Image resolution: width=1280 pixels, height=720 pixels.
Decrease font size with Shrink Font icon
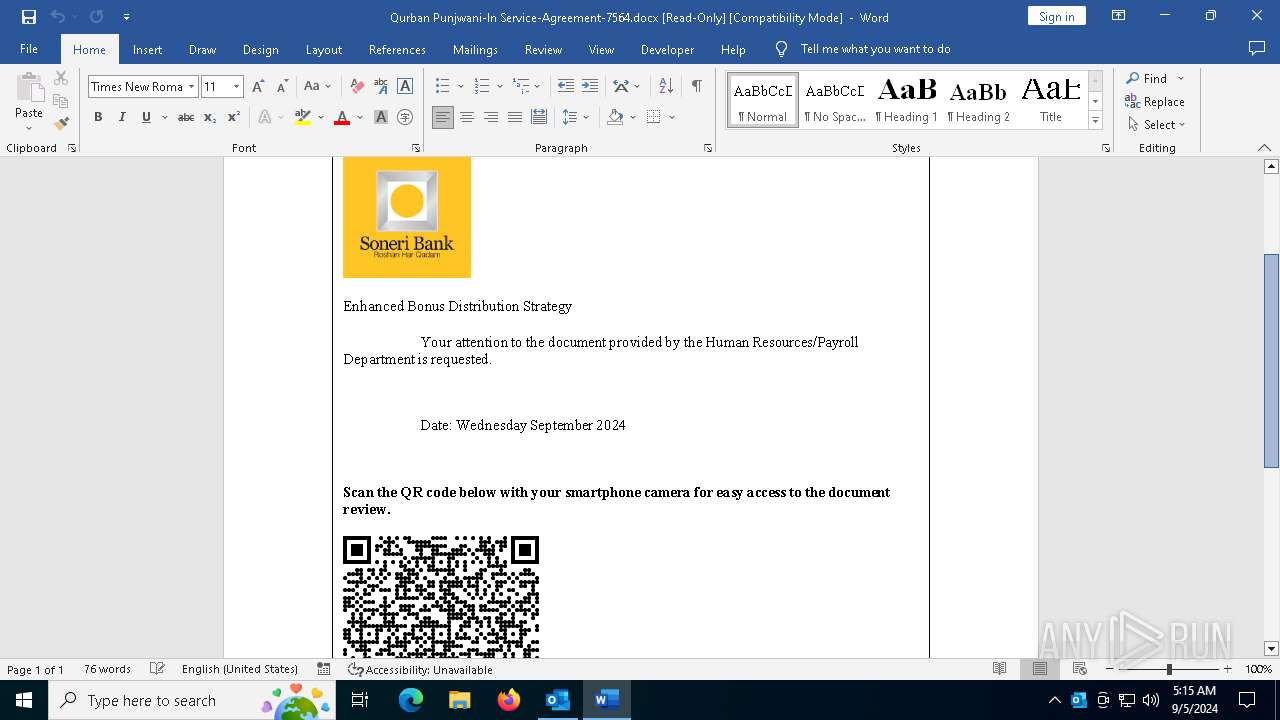[x=282, y=87]
